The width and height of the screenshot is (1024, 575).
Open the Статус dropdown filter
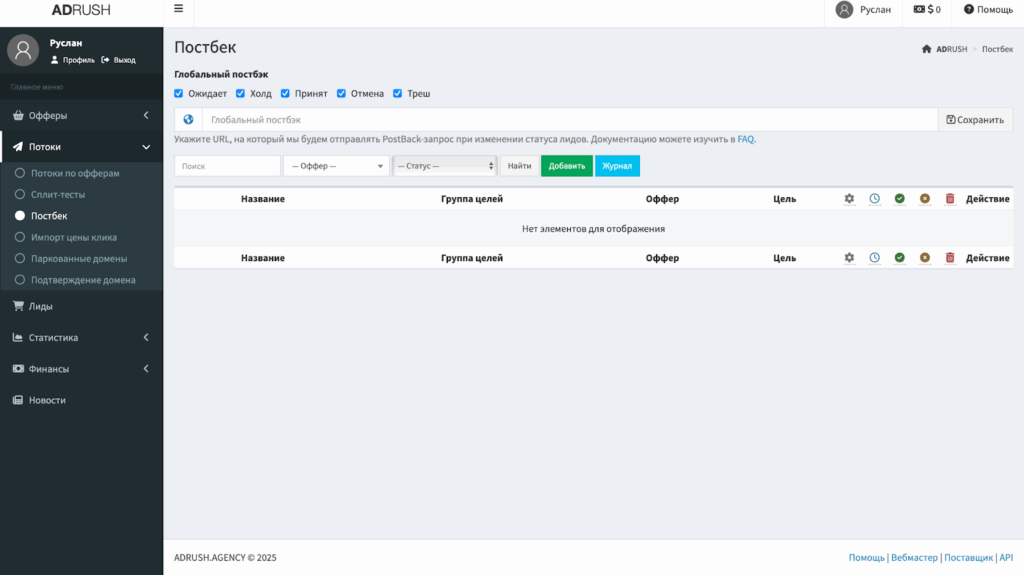tap(445, 166)
